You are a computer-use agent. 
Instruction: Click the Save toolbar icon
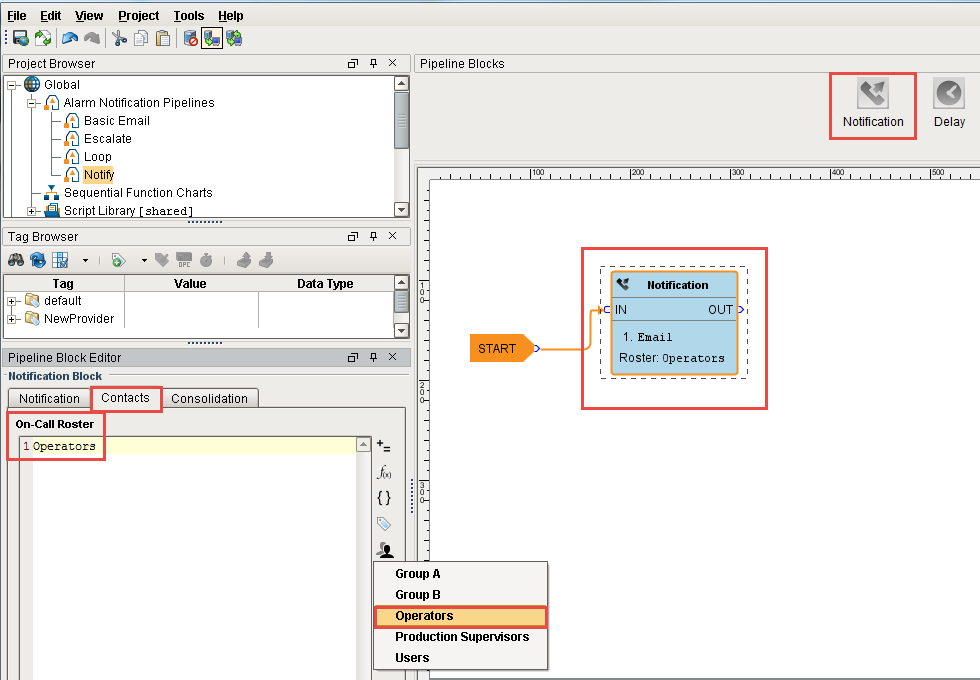[20, 38]
